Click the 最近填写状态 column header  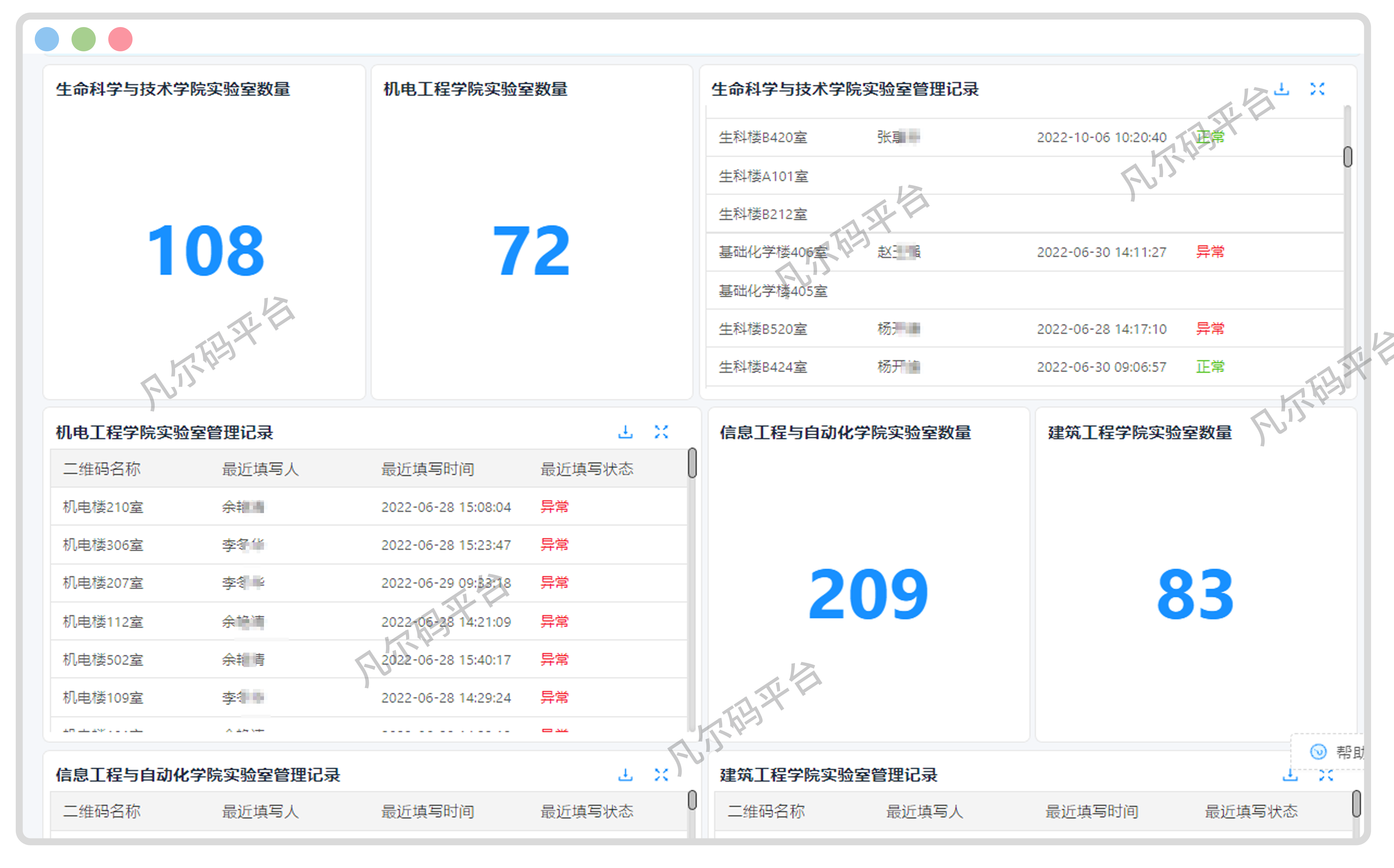586,469
